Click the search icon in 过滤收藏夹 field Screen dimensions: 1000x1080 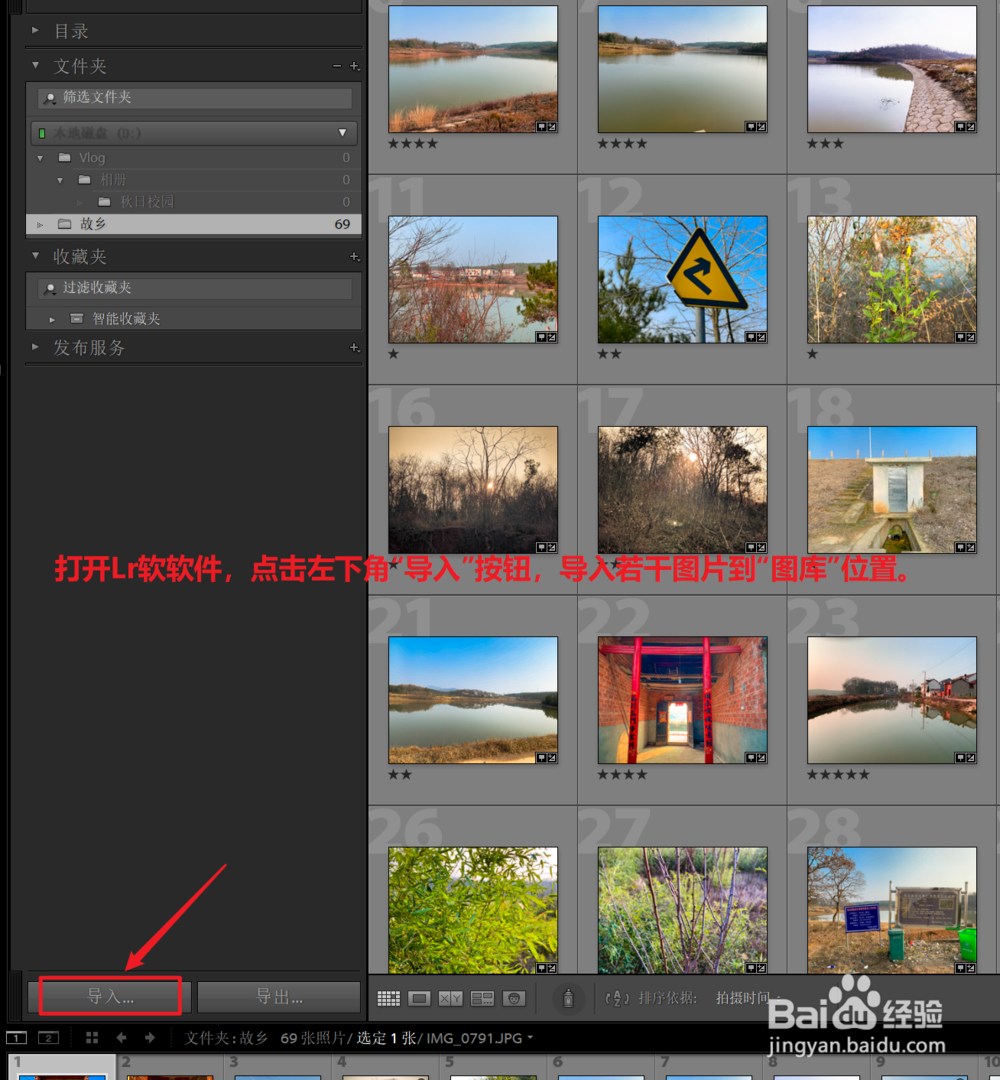[x=50, y=289]
